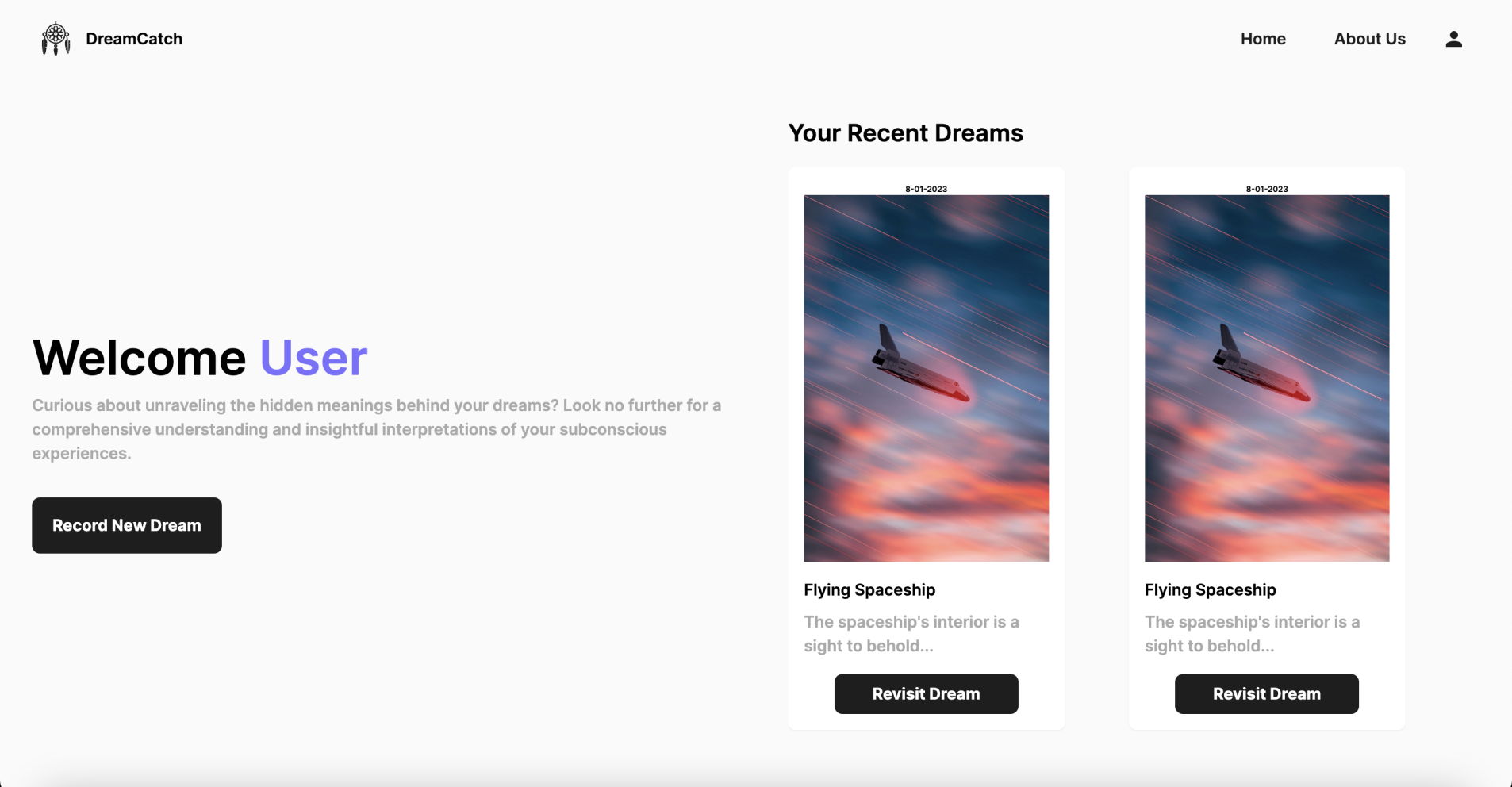
Task: Select the first Flying Spaceship title
Action: [x=869, y=589]
